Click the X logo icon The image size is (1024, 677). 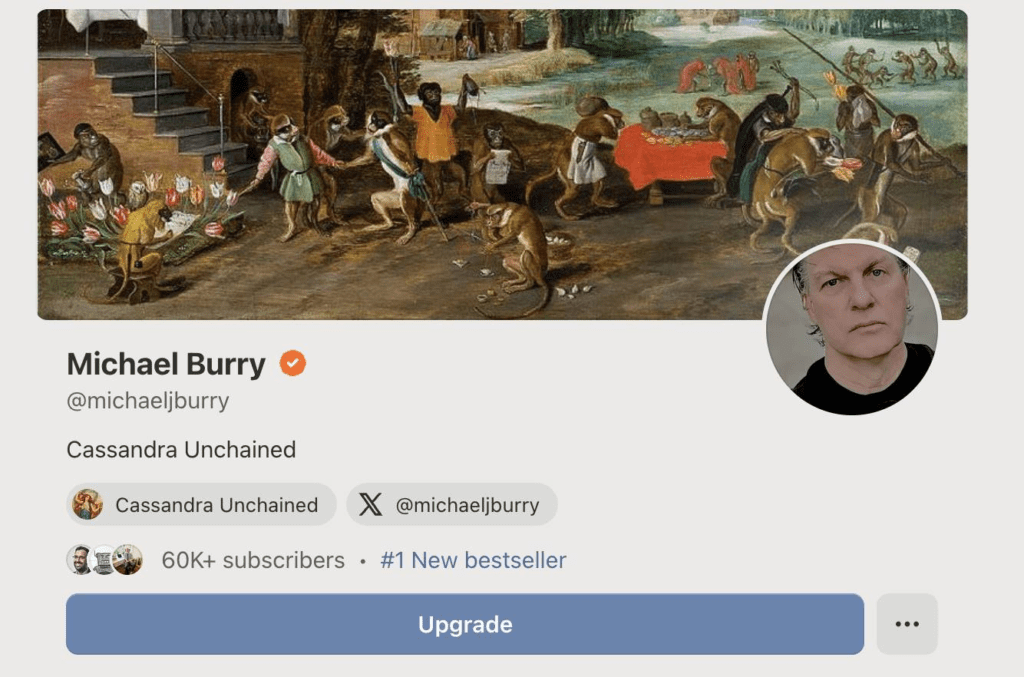click(x=370, y=505)
